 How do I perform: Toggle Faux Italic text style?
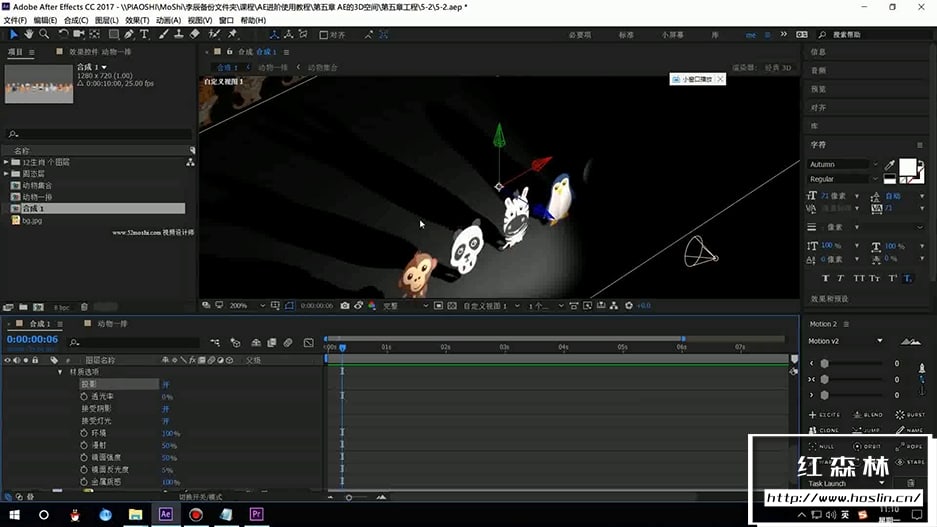click(x=840, y=278)
